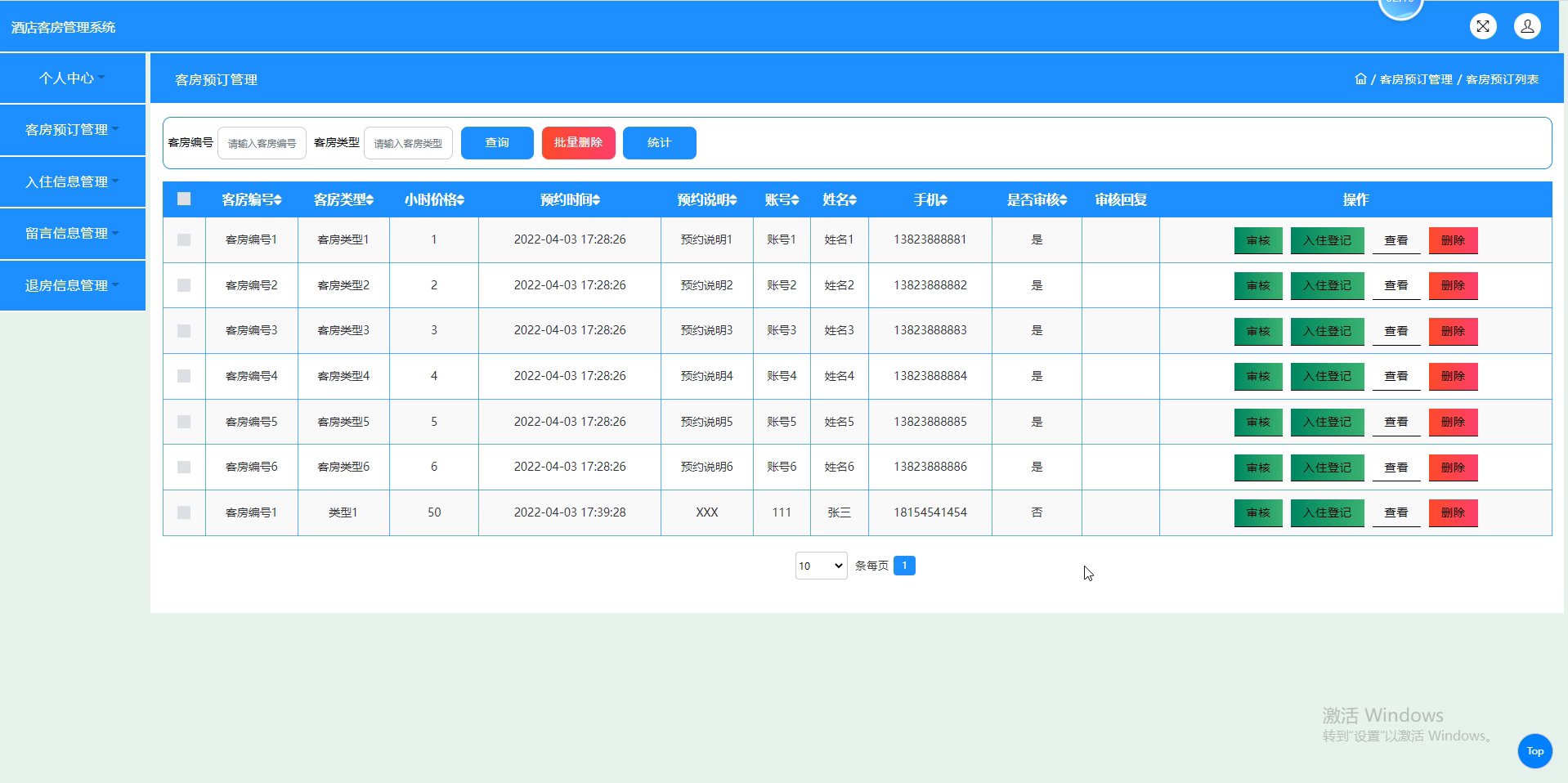Sort by 手机 column arrows
This screenshot has width=1568, height=783.
(x=943, y=200)
